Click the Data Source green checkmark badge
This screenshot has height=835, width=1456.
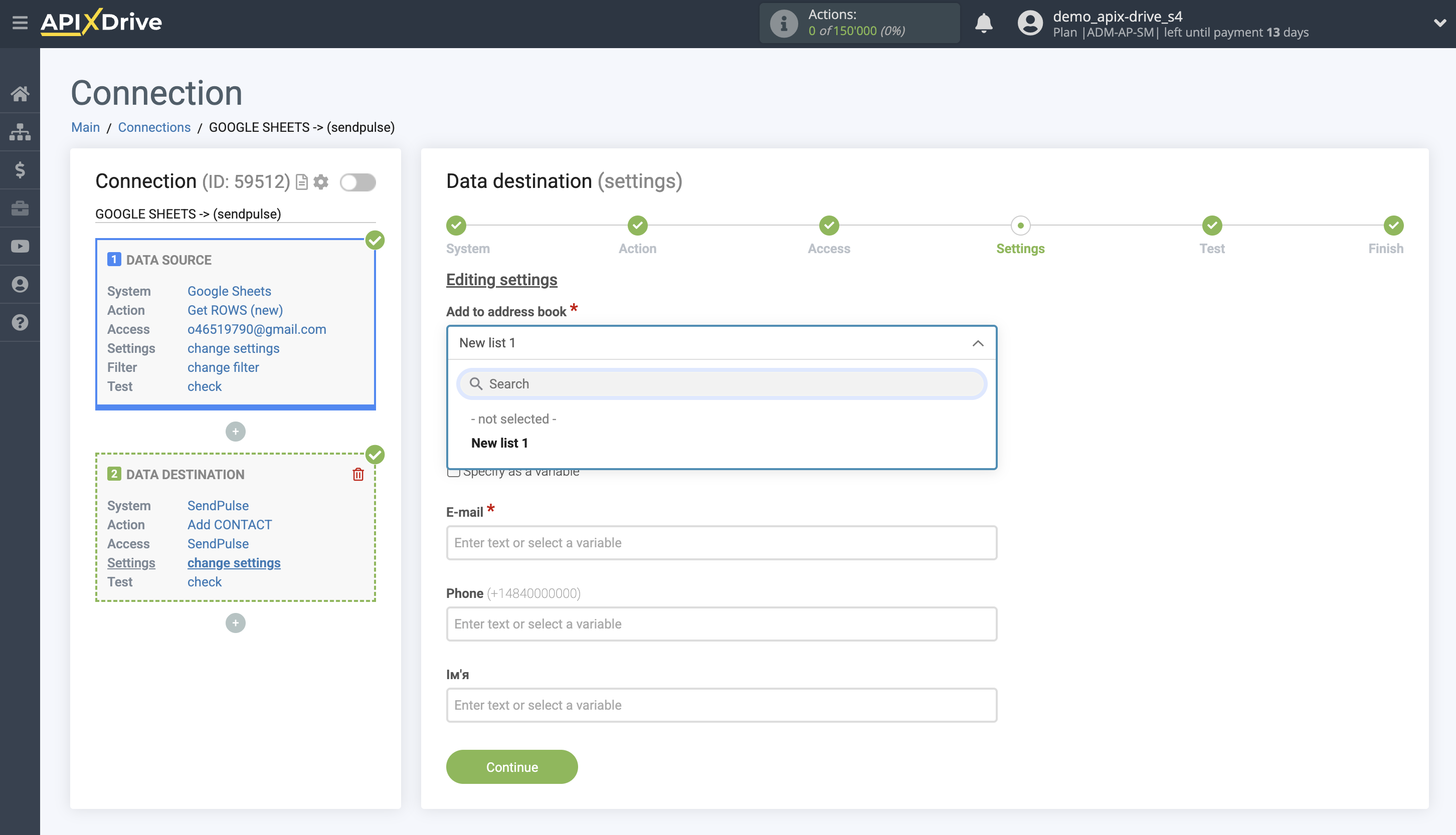(375, 240)
